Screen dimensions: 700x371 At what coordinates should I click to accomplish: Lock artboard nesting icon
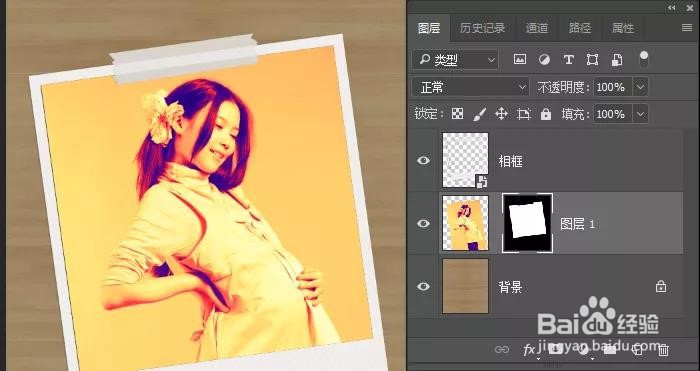coord(523,114)
